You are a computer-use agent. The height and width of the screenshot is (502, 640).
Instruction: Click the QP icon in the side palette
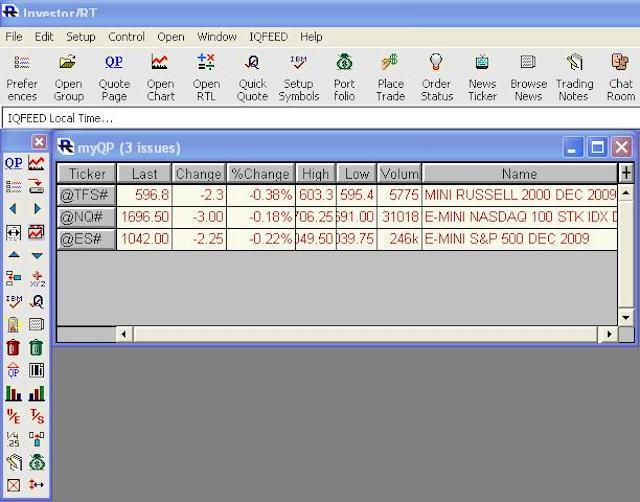click(x=13, y=163)
